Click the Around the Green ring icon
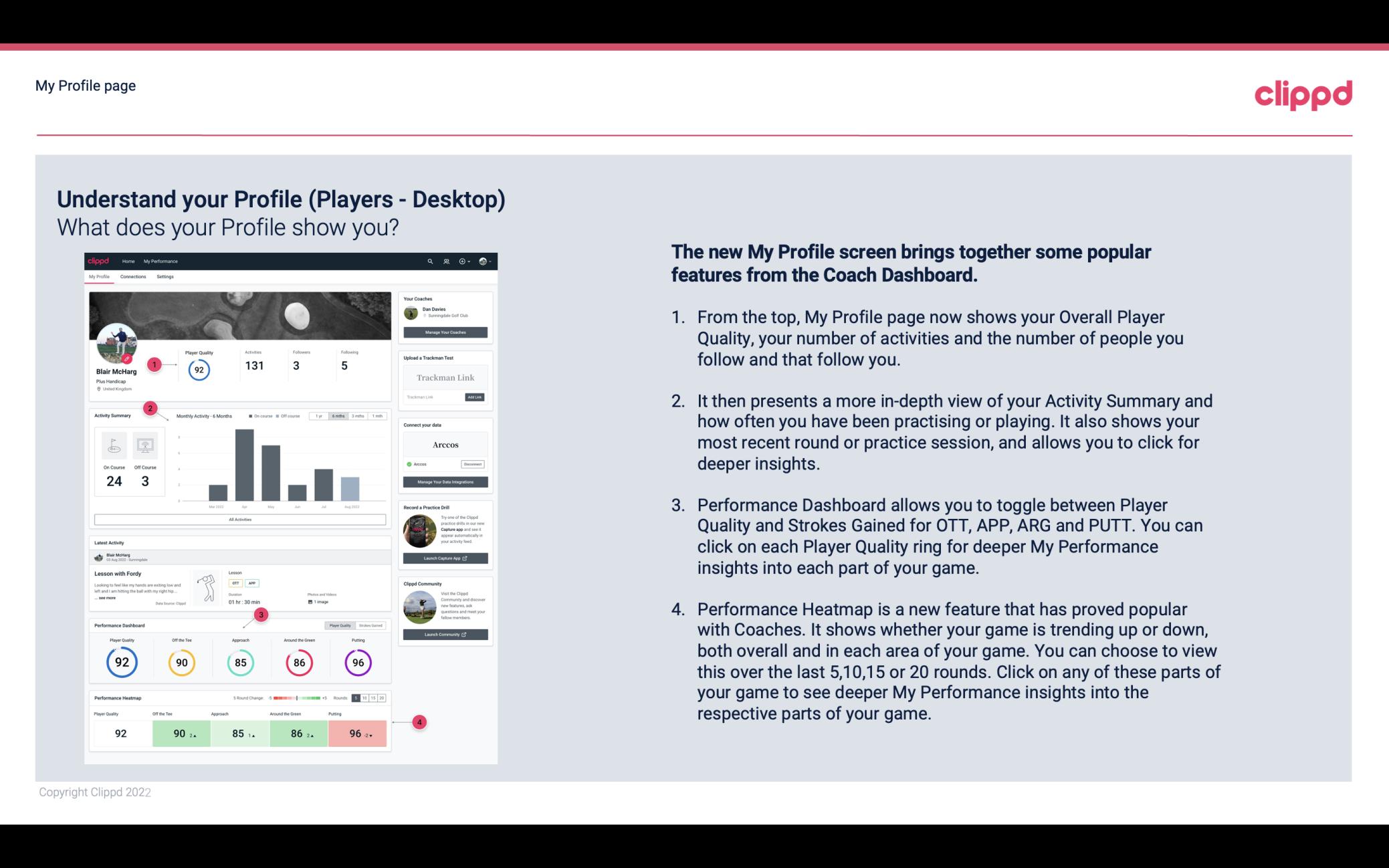 298,661
